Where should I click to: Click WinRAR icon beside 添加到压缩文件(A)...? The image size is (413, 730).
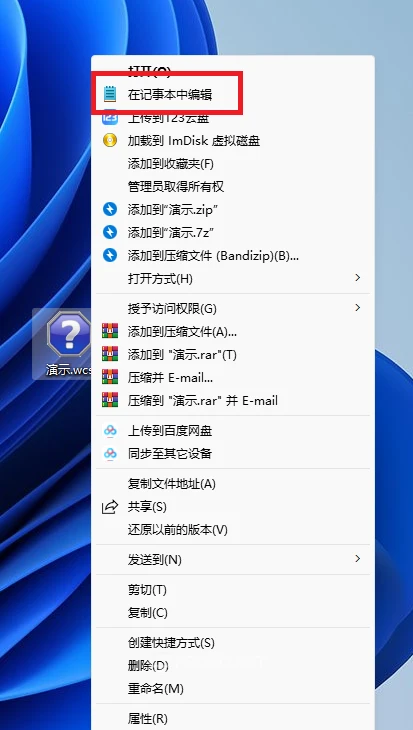(x=110, y=331)
